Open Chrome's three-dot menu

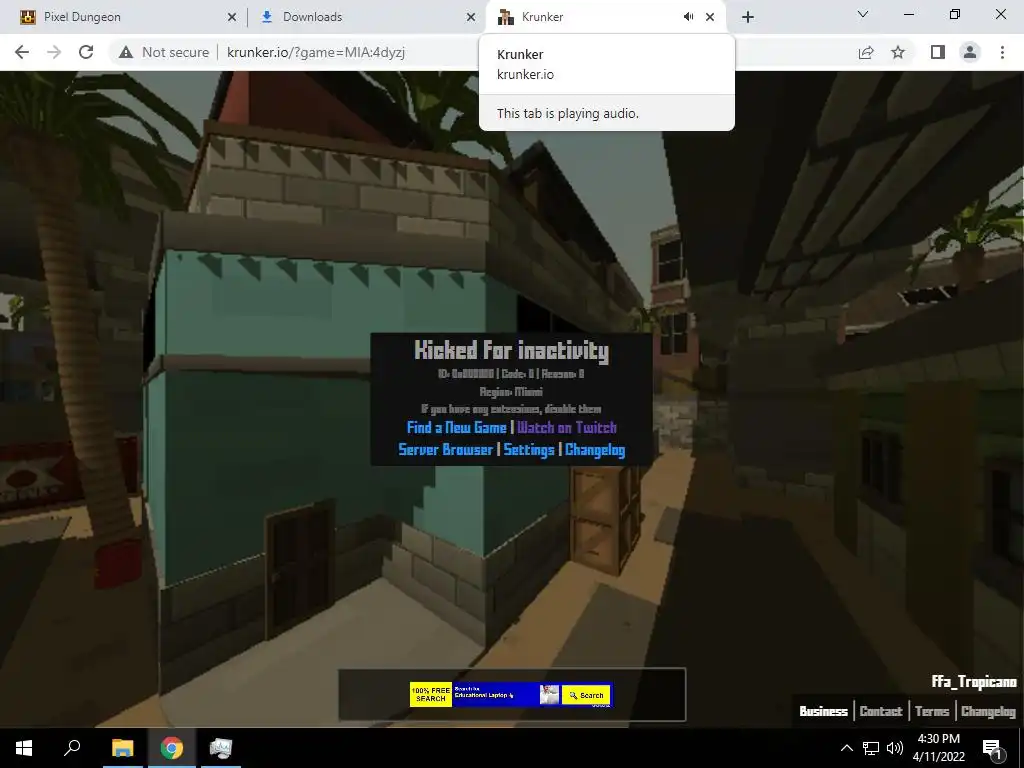pos(1002,52)
